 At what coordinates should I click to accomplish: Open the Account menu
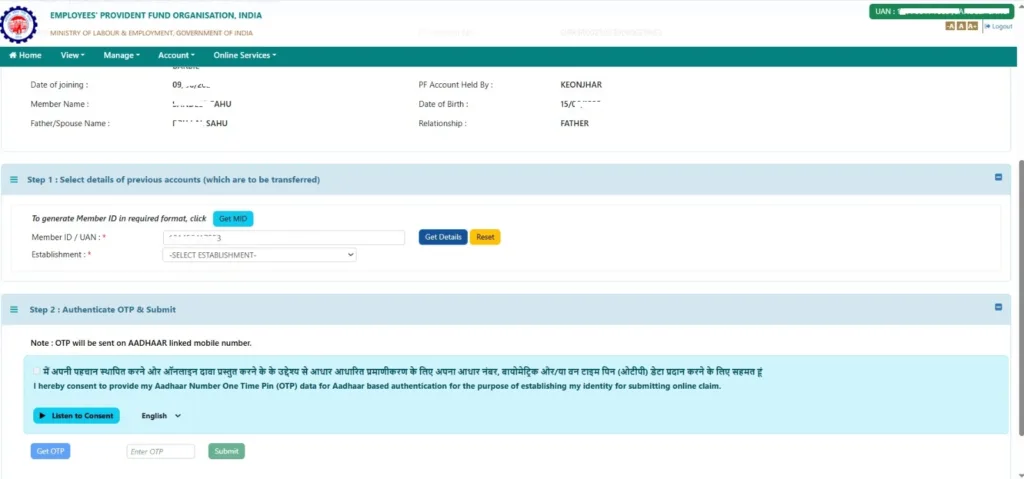pos(176,56)
